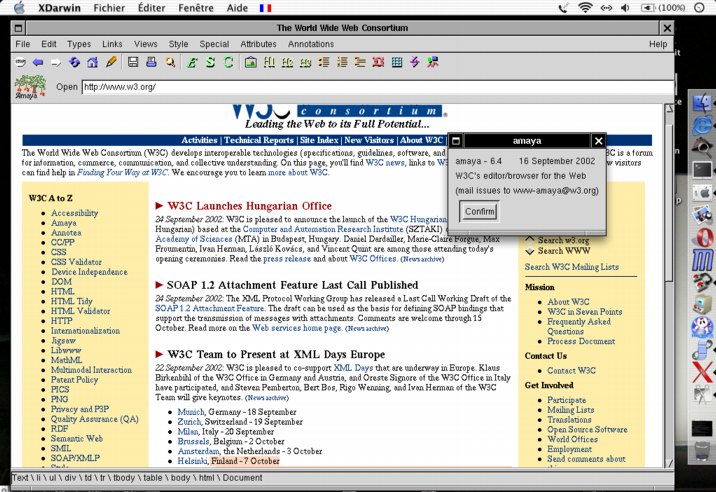Print the document with the printer icon
716x492 pixels.
152,62
